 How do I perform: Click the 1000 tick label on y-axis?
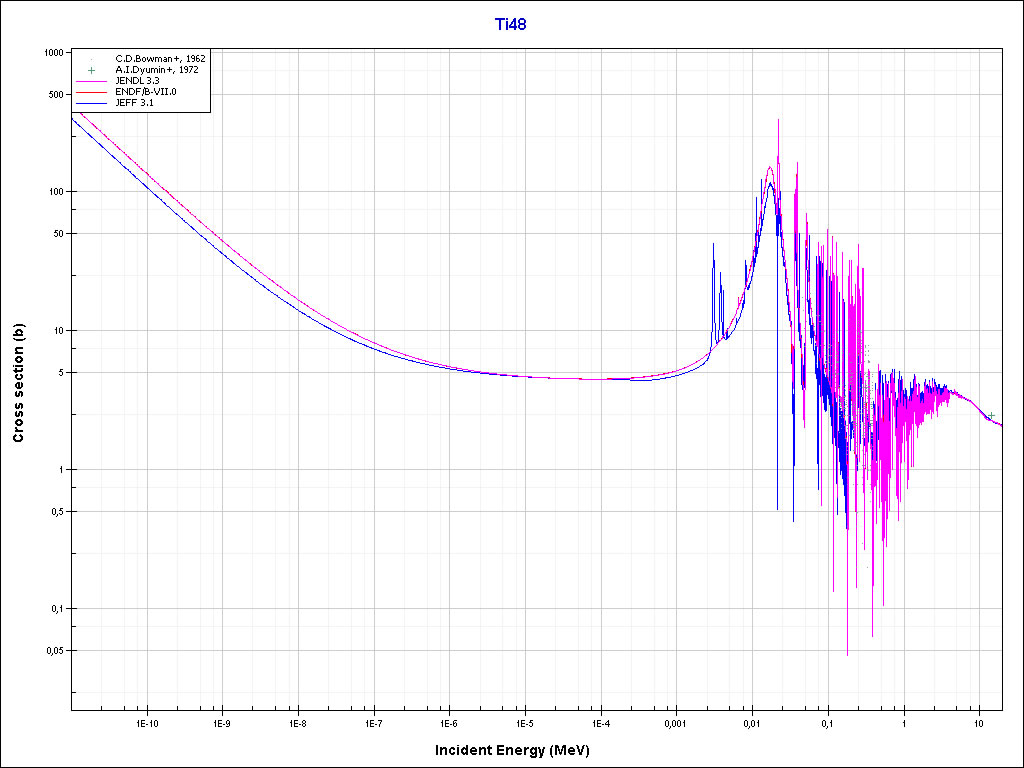(x=54, y=53)
